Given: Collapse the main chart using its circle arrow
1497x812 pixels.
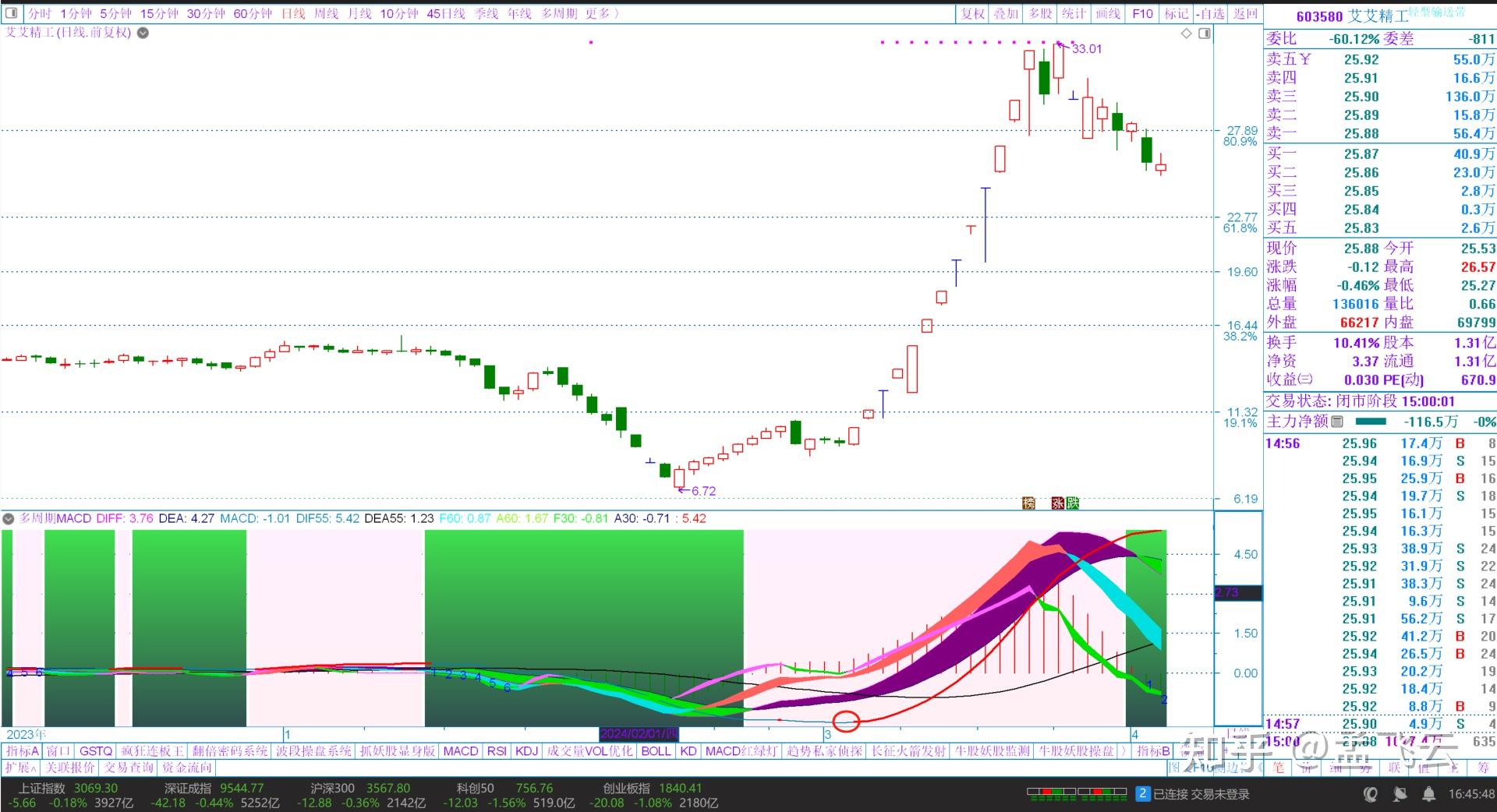Looking at the screenshot, I should [141, 33].
